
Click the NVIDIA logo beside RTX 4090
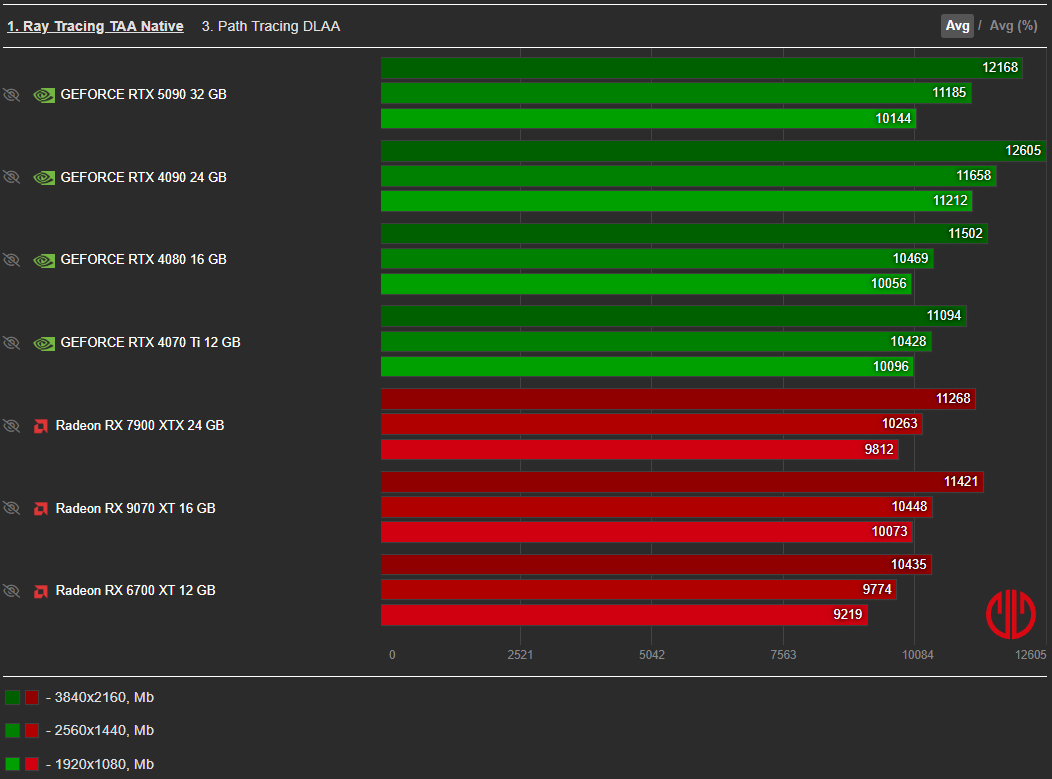pyautogui.click(x=44, y=178)
